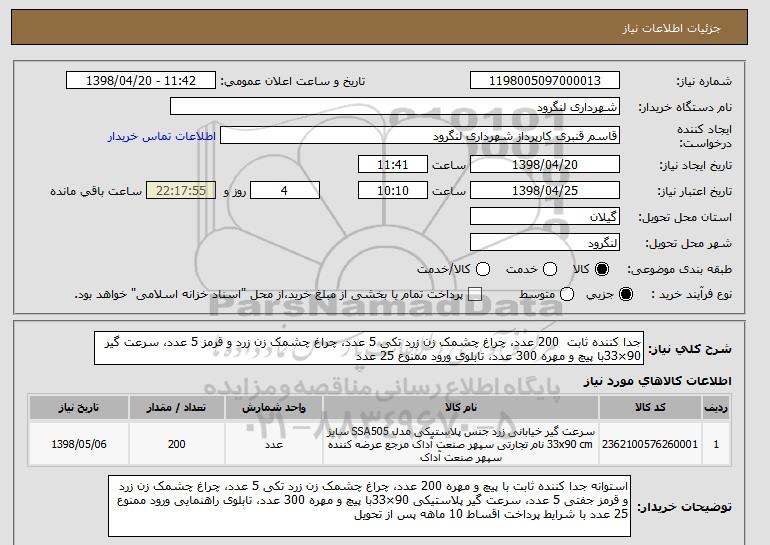Click the validity date field 1398/04/25
The height and width of the screenshot is (545, 770).
pos(545,191)
